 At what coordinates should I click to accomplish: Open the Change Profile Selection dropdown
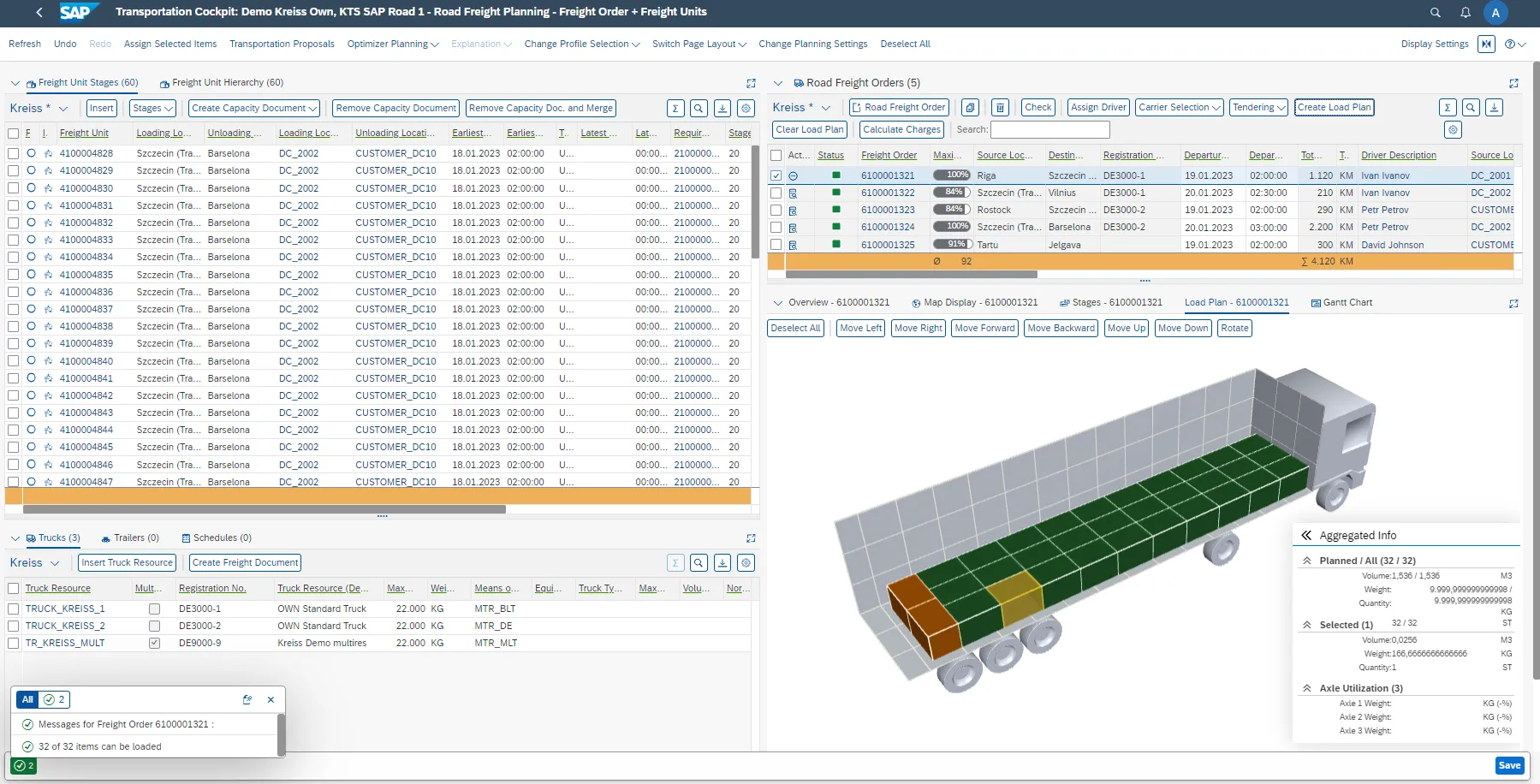[582, 45]
